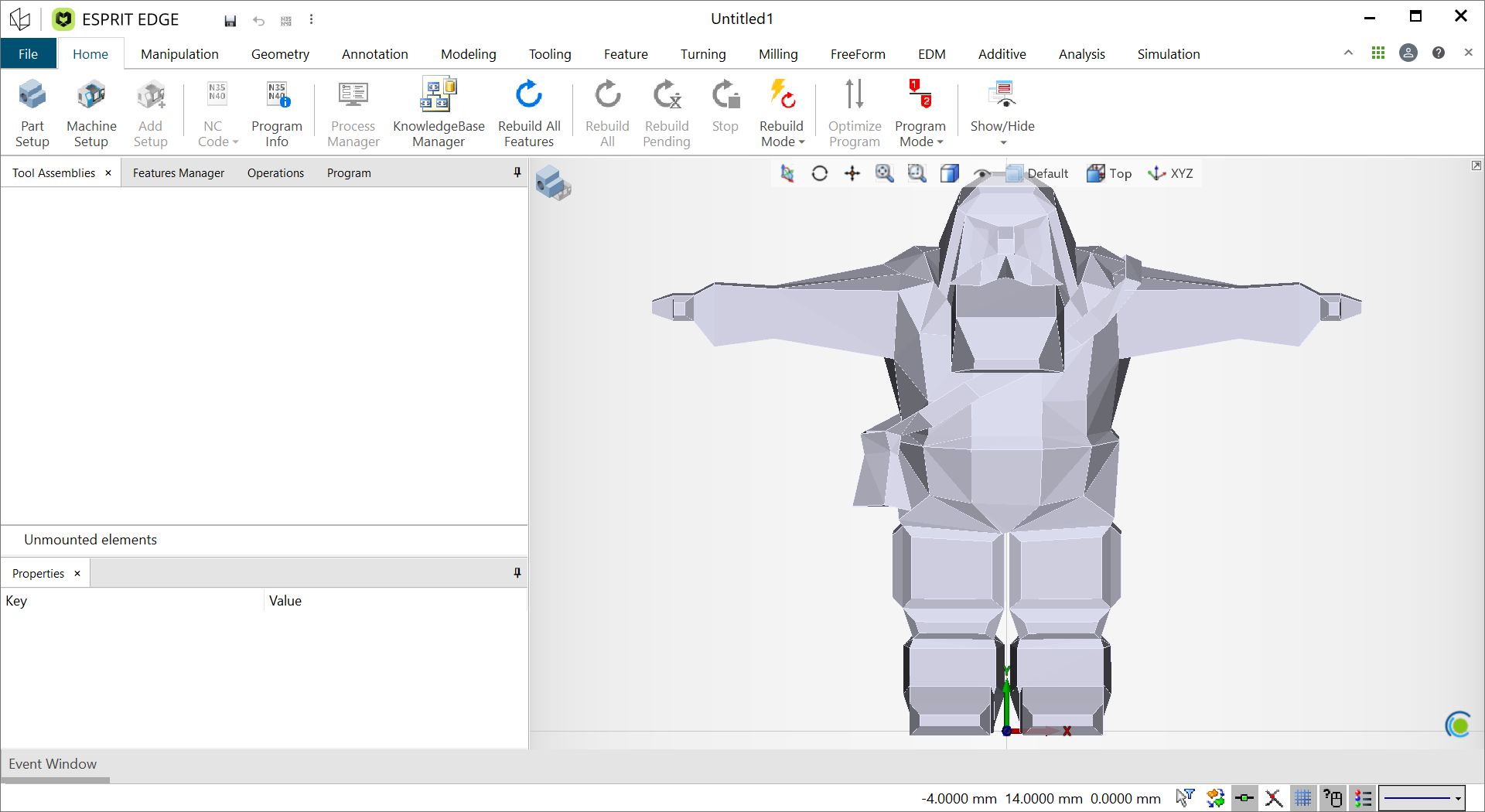Switch to the Operations tab

coord(275,173)
